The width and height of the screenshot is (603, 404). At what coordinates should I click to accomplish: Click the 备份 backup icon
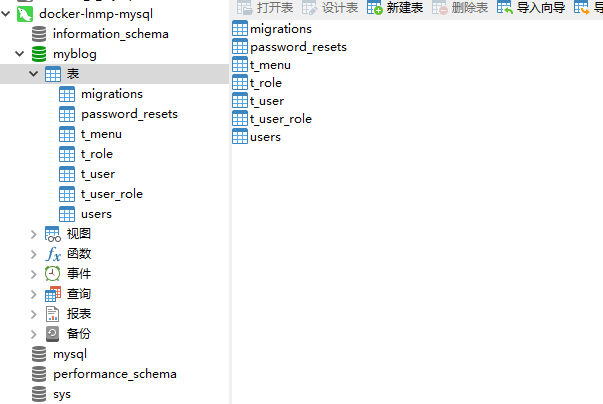click(53, 334)
